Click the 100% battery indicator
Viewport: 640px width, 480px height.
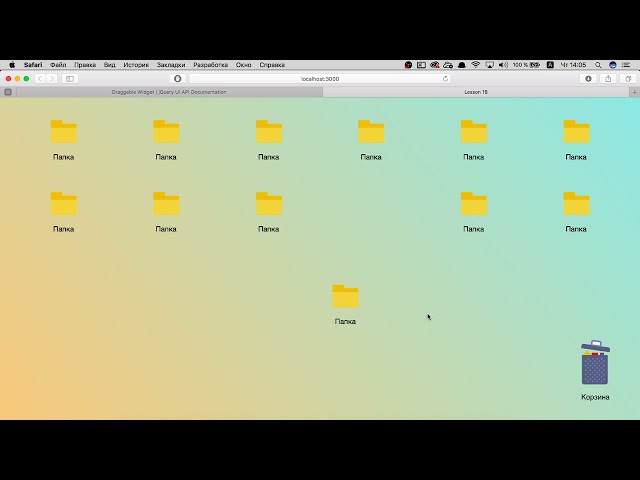tap(527, 65)
